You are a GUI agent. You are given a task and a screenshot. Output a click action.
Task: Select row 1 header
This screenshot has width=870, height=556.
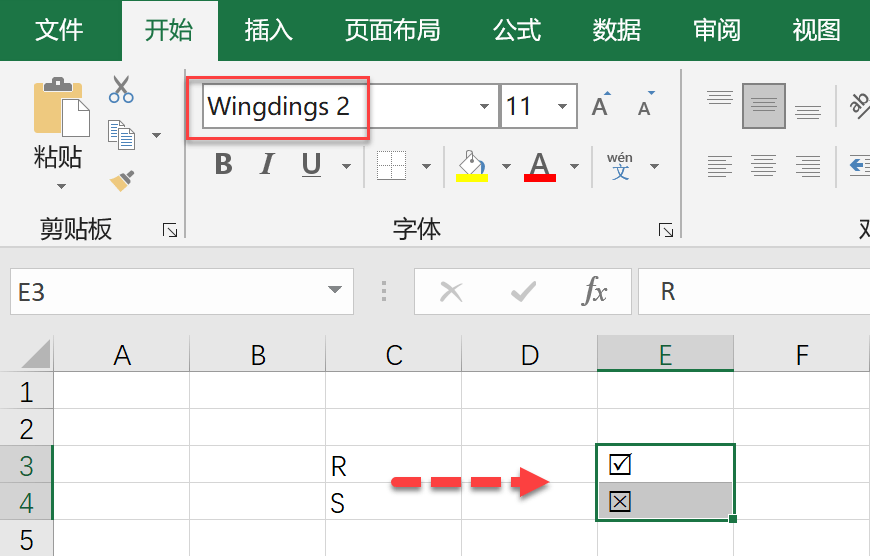pyautogui.click(x=26, y=391)
